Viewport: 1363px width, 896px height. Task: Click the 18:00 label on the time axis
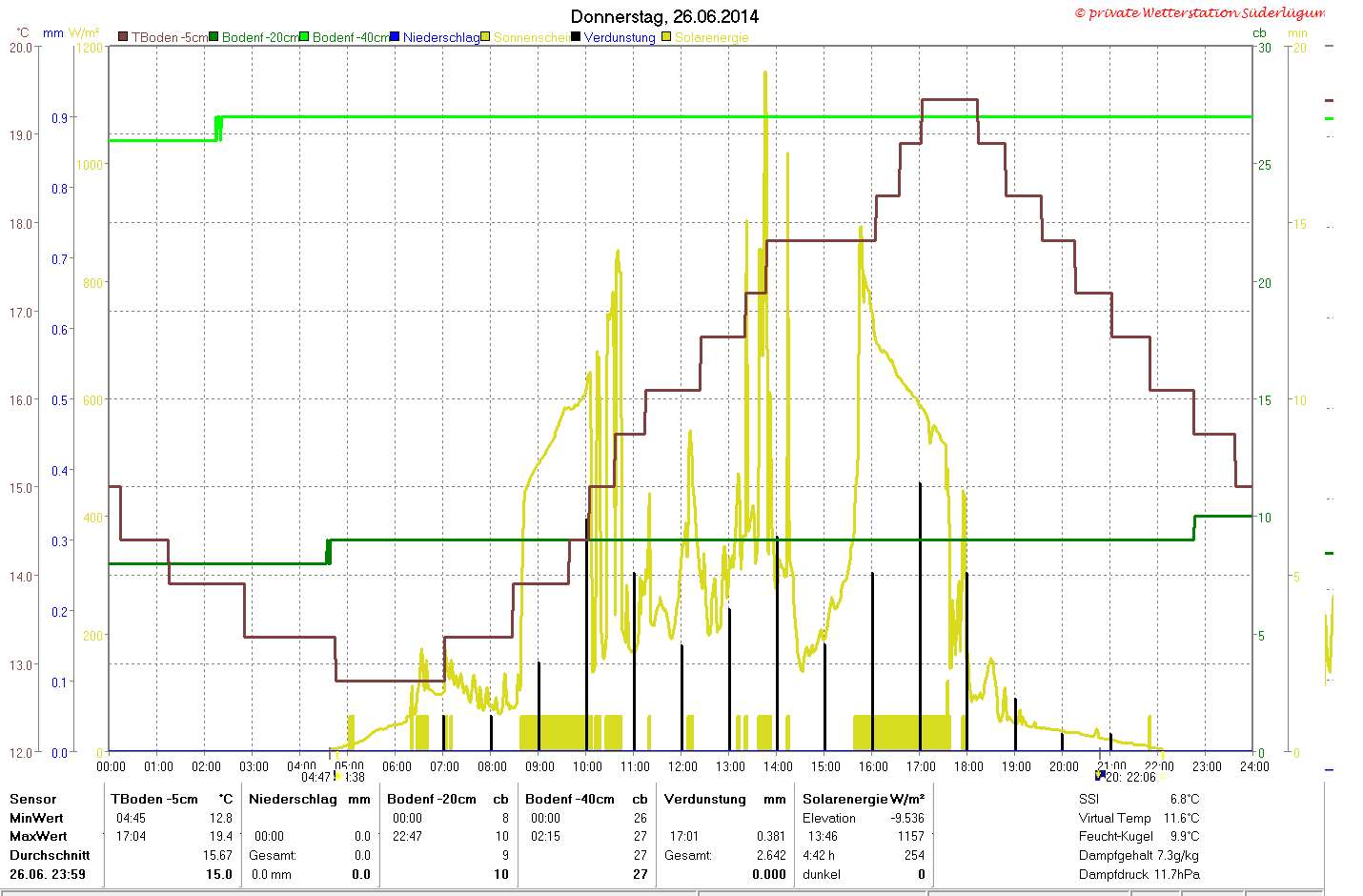(968, 766)
